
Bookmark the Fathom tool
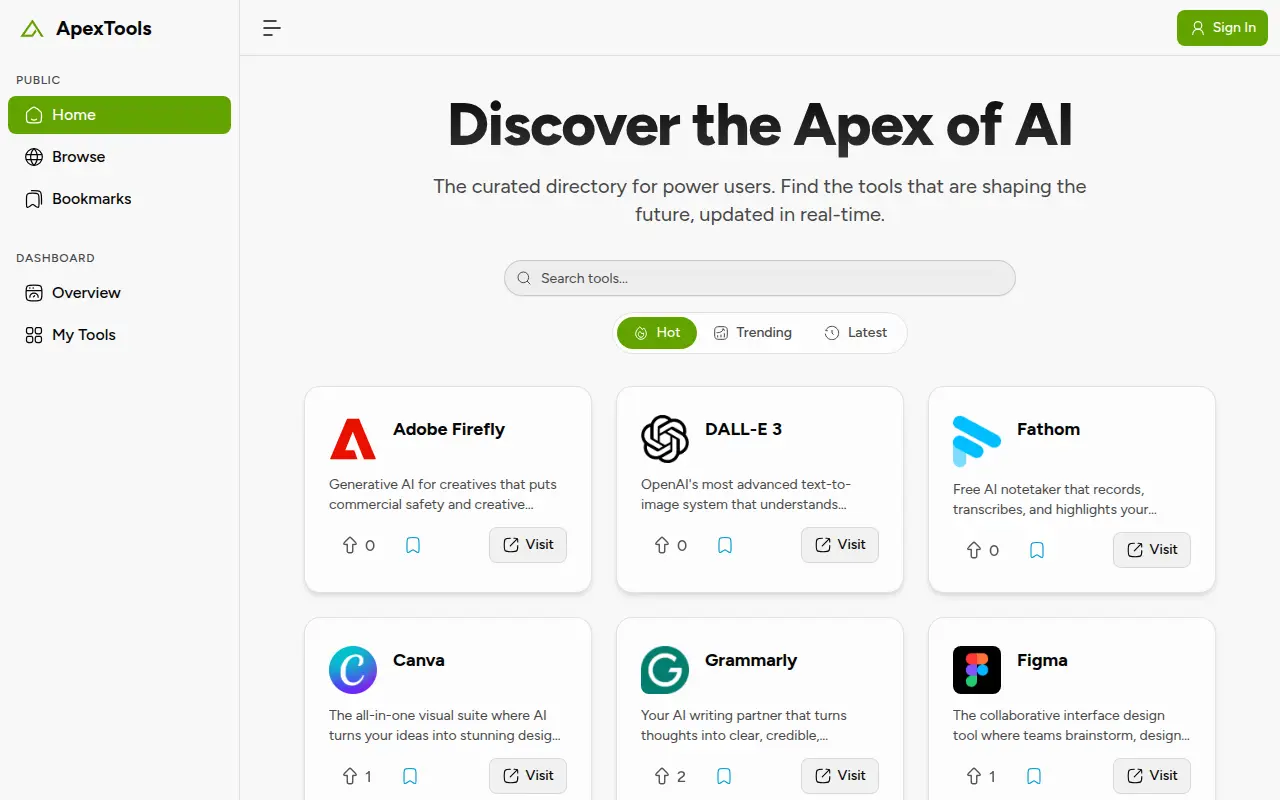click(1037, 550)
